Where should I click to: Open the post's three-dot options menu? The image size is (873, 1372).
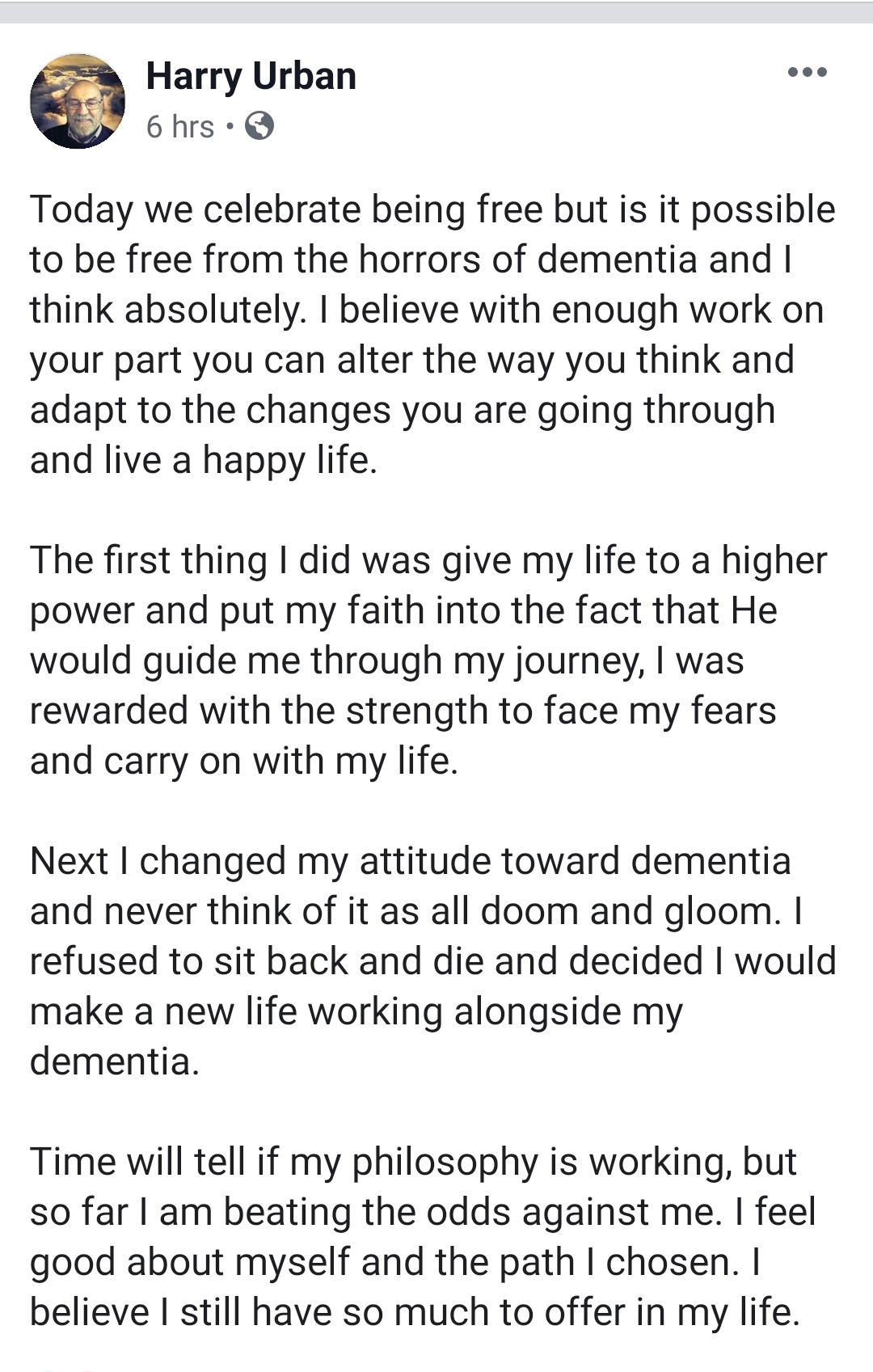[x=807, y=73]
